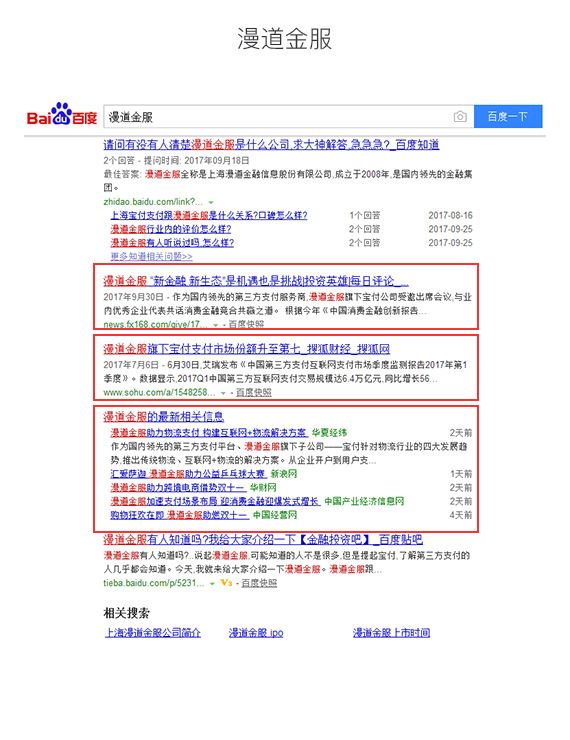Click the camera image-search icon
This screenshot has height=740, width=570.
460,117
